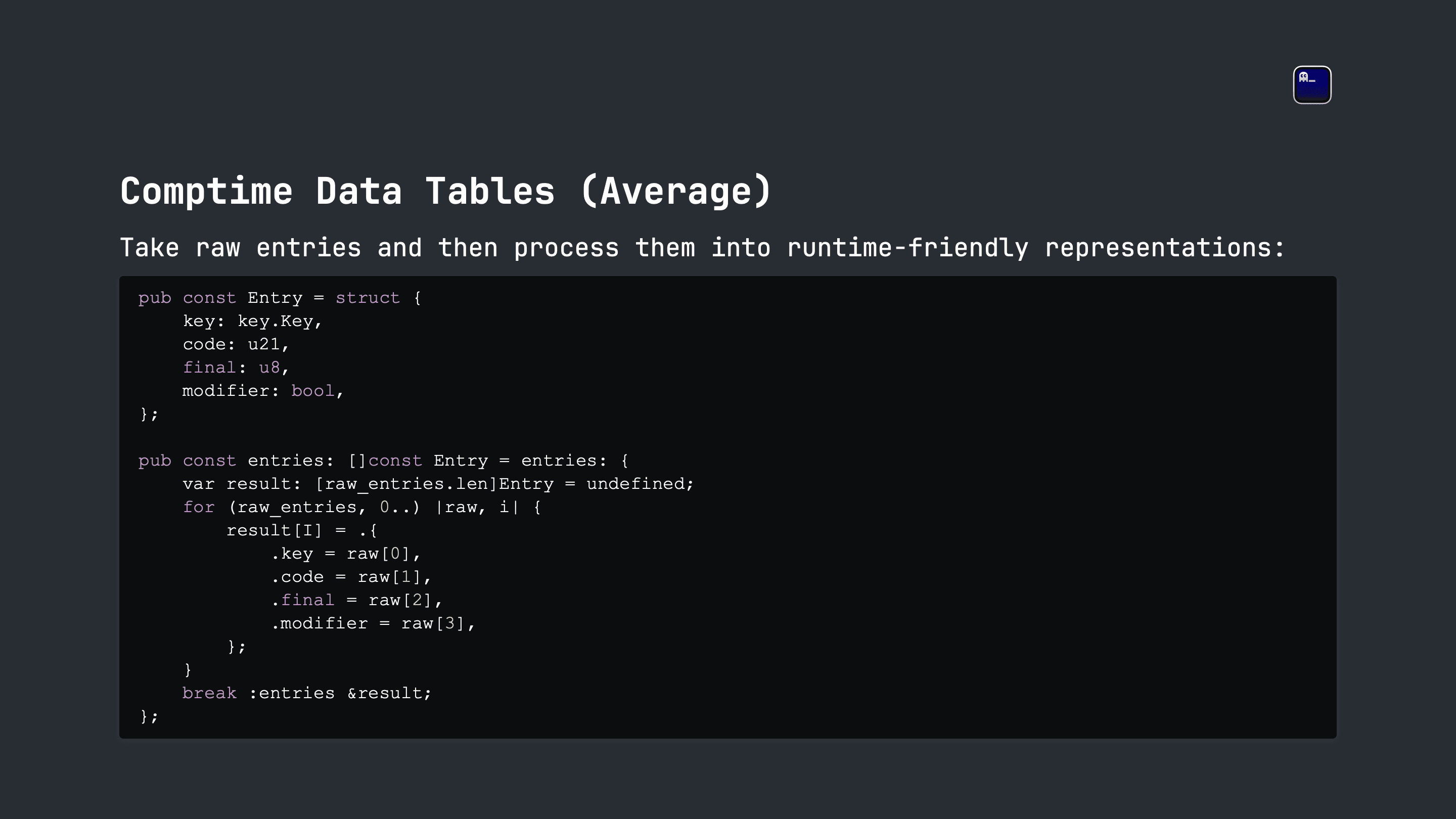
Task: Click the '.code = raw[1],' assignment
Action: coord(351,576)
